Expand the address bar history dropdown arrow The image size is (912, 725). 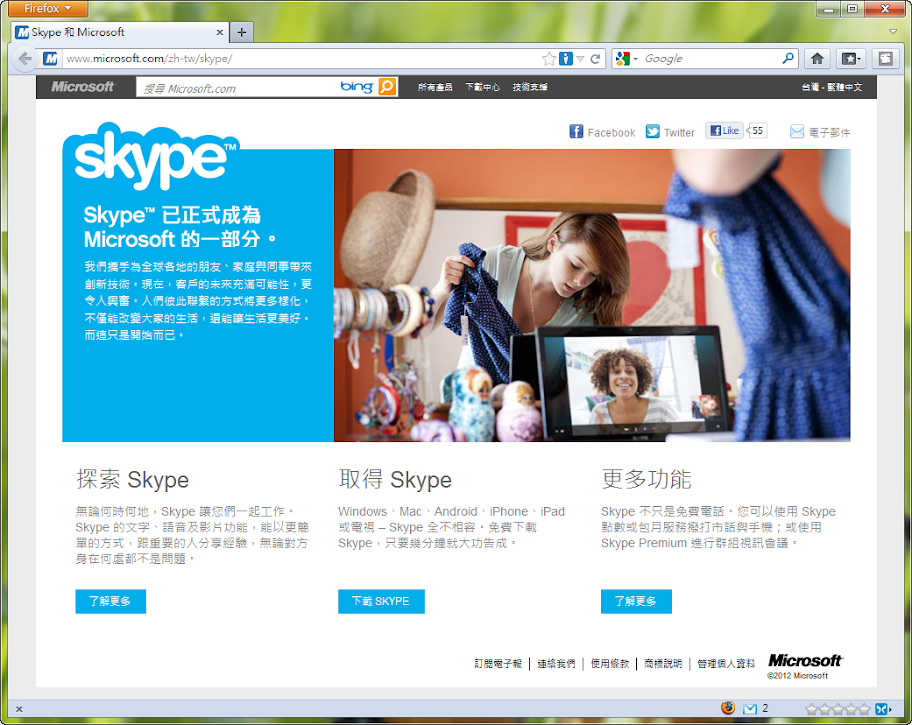[x=580, y=59]
